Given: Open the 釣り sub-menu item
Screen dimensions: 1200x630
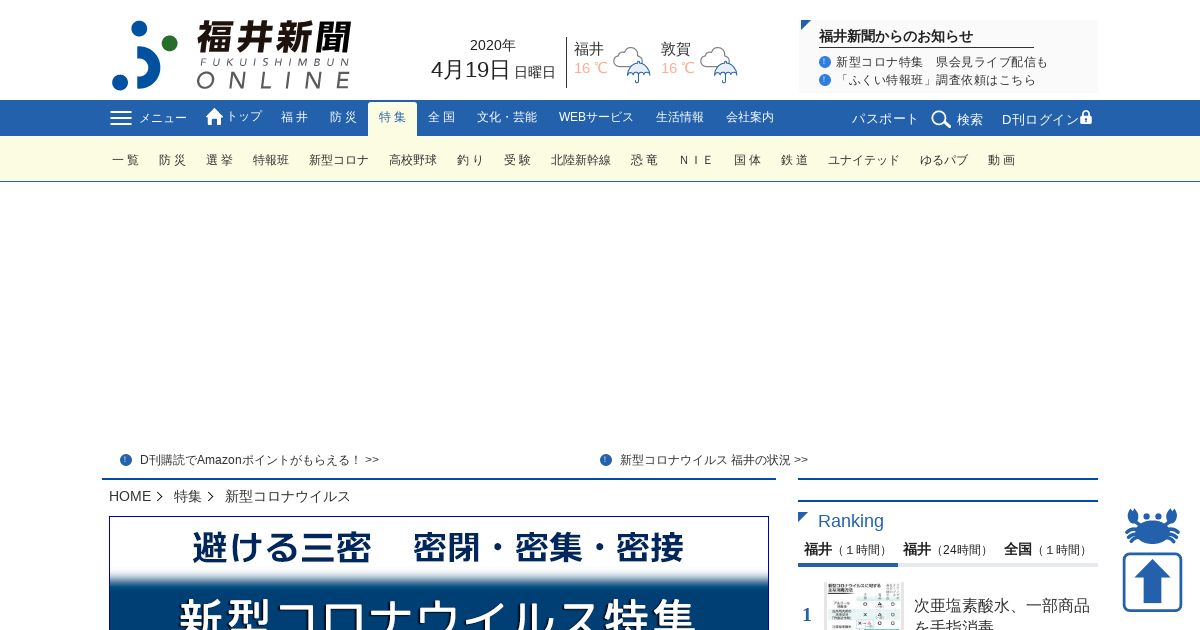Looking at the screenshot, I should point(470,160).
